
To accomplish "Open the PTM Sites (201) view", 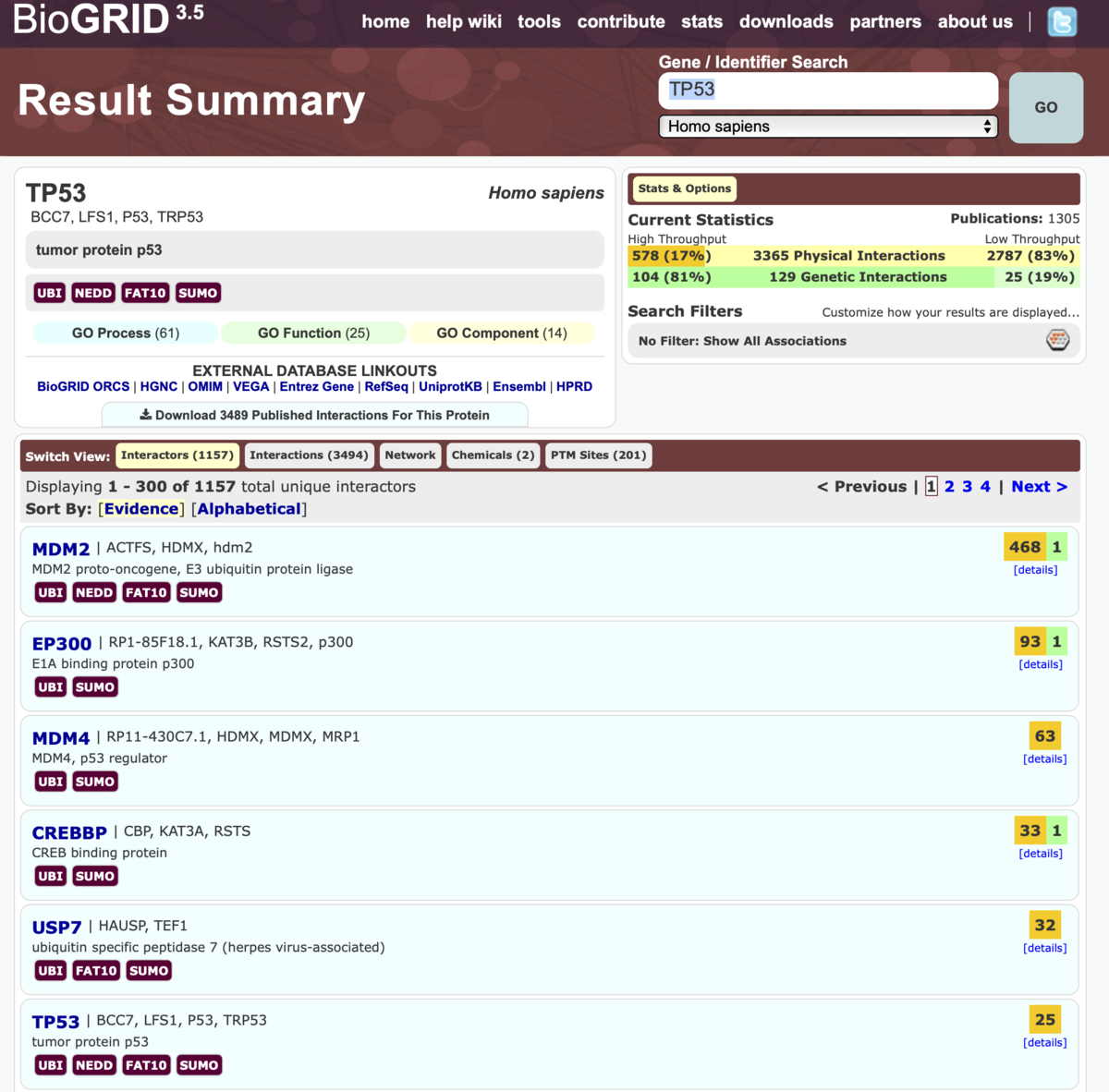I will (x=598, y=455).
